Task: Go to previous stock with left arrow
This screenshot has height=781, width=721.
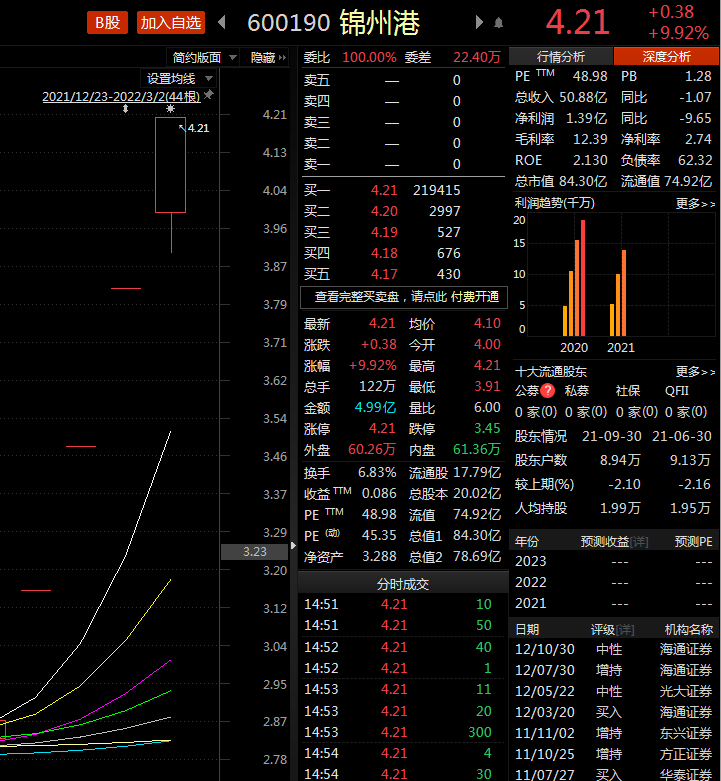Action: [x=222, y=22]
